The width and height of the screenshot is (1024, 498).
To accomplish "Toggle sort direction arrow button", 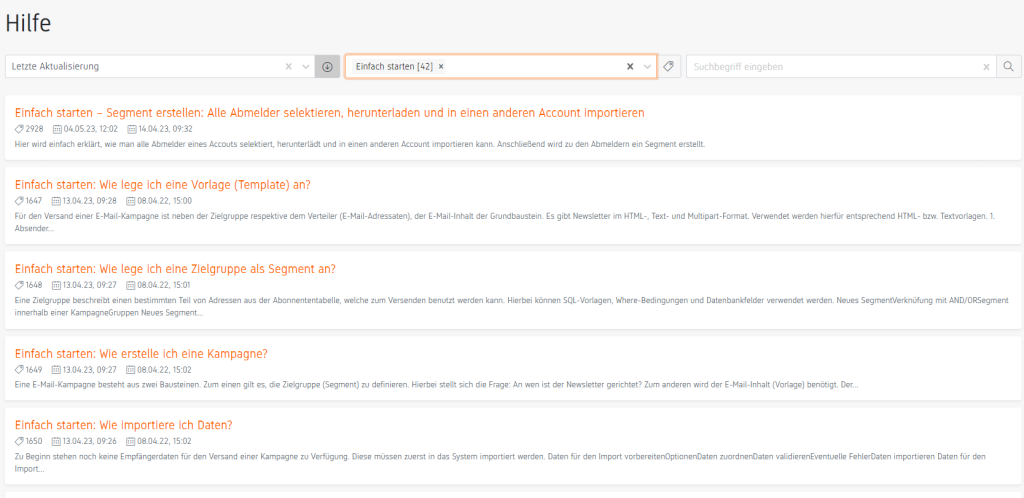I will [x=327, y=67].
